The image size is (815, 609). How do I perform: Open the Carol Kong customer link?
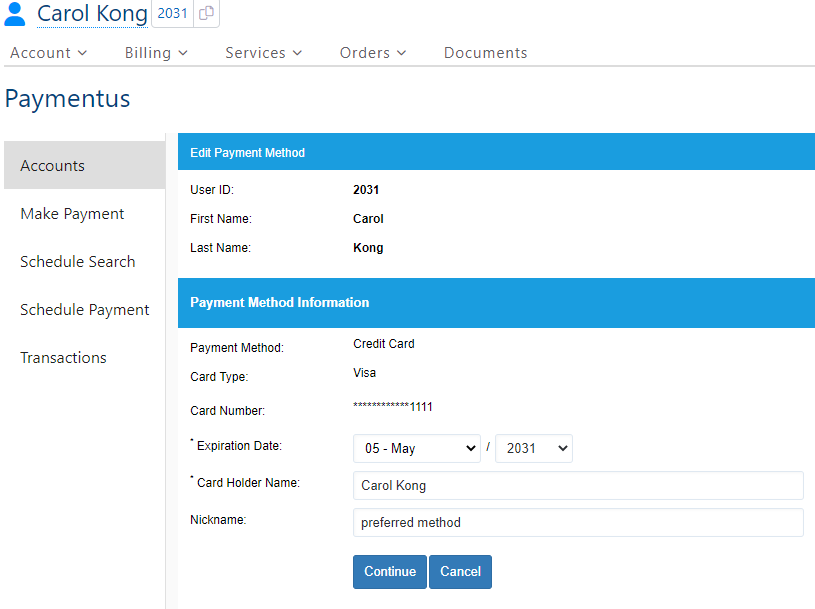(x=92, y=14)
